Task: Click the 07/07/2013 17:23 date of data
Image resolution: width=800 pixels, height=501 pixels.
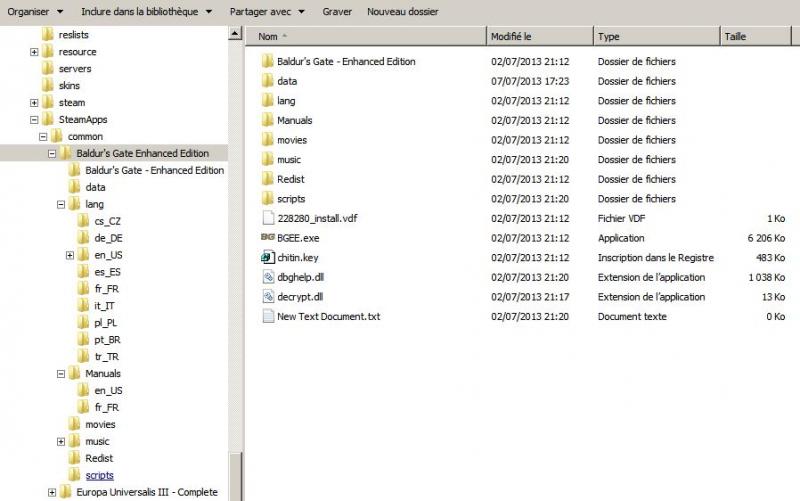Action: coord(530,81)
